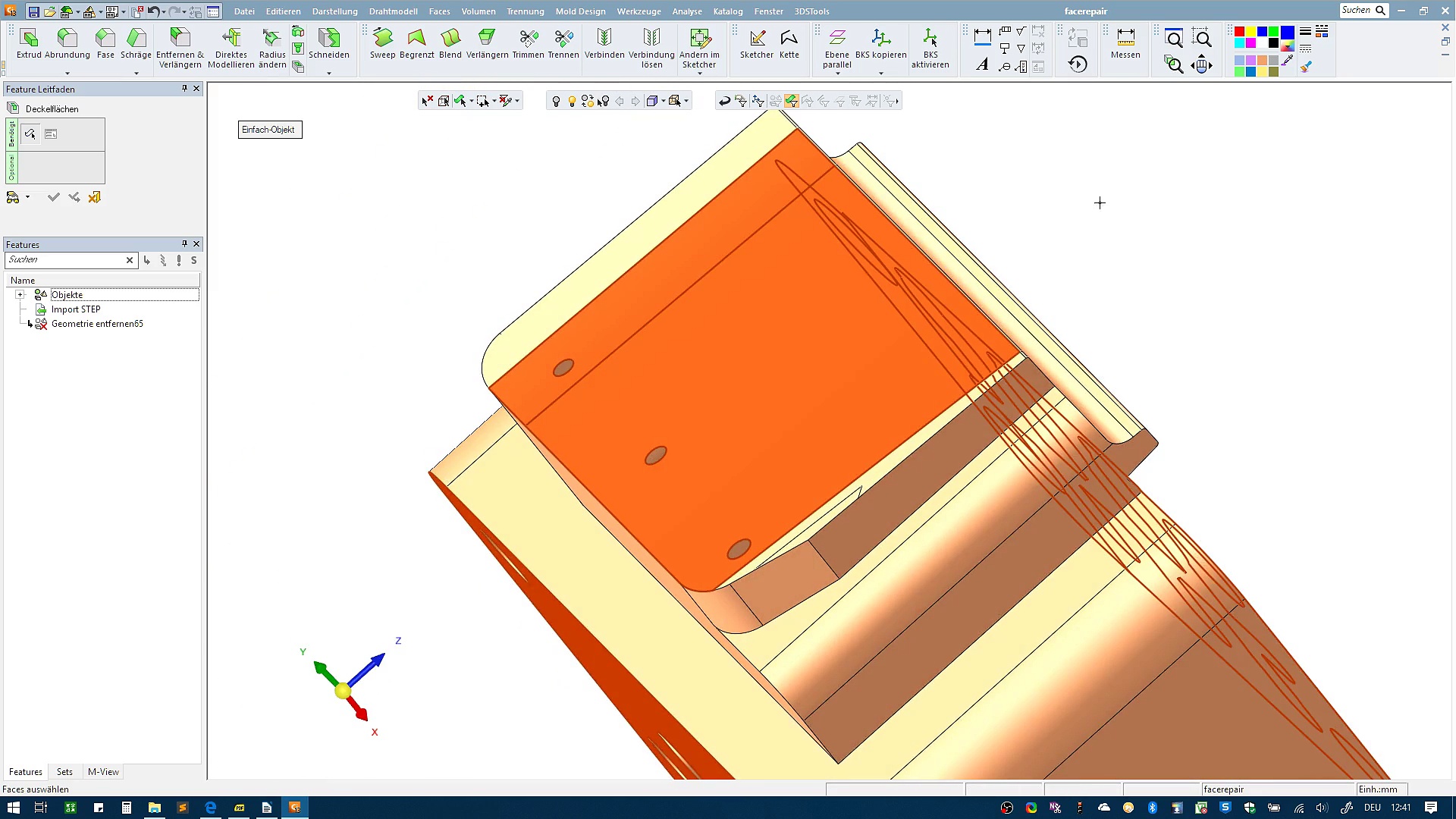Click the Features Suchen search field
The width and height of the screenshot is (1456, 819).
(64, 260)
